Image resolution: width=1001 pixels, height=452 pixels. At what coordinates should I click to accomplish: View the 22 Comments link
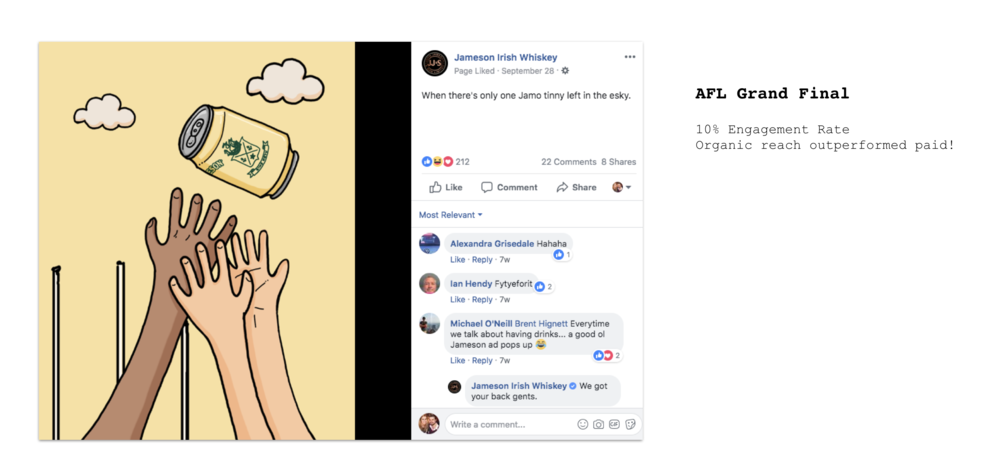pyautogui.click(x=568, y=162)
